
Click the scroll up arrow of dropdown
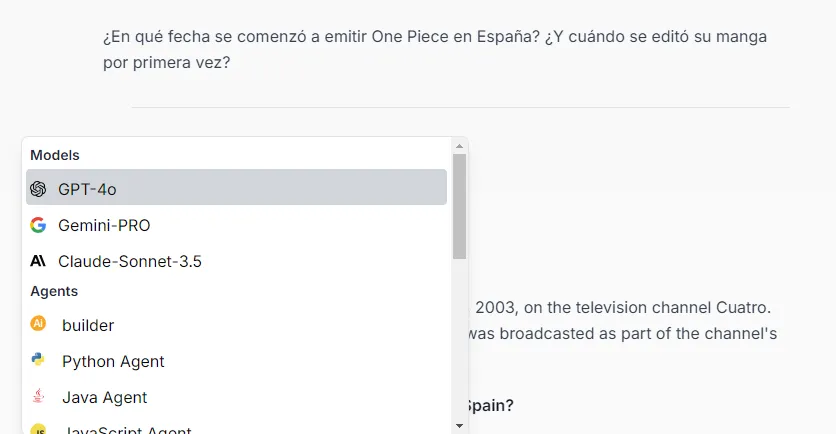(459, 146)
